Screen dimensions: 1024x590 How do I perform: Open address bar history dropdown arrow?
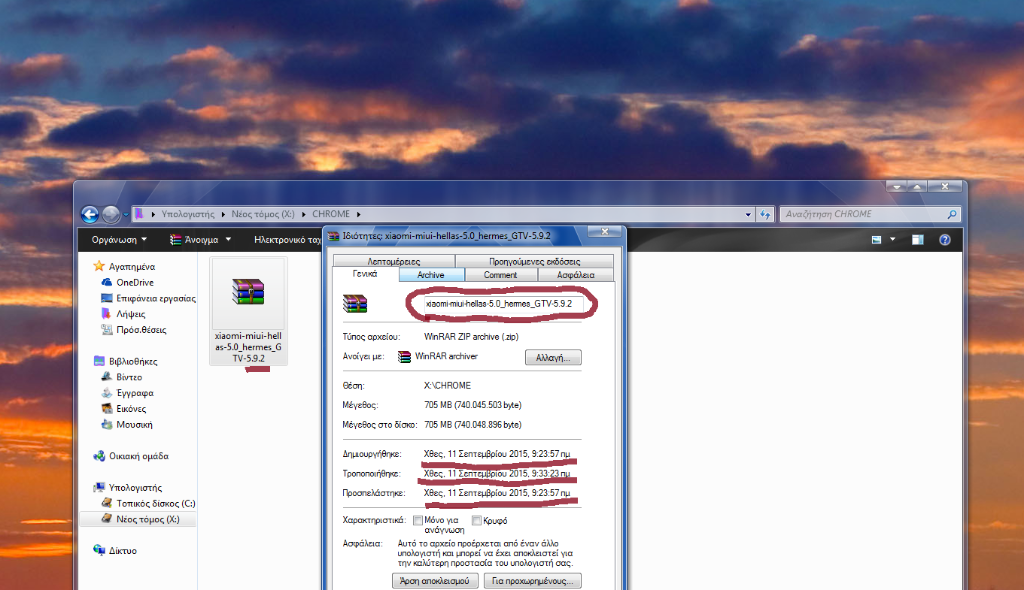tap(748, 214)
